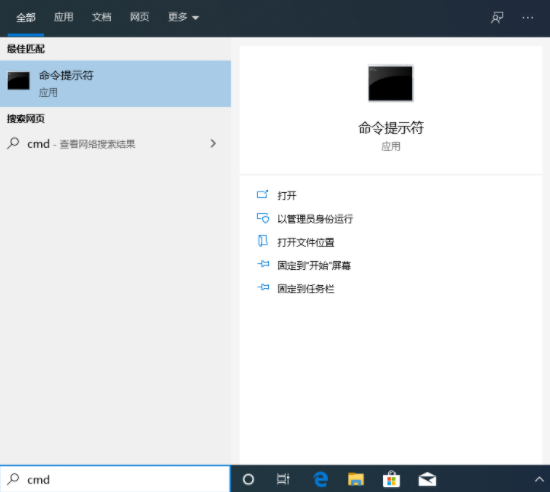Select 固定到任务栏 option

pos(306,289)
